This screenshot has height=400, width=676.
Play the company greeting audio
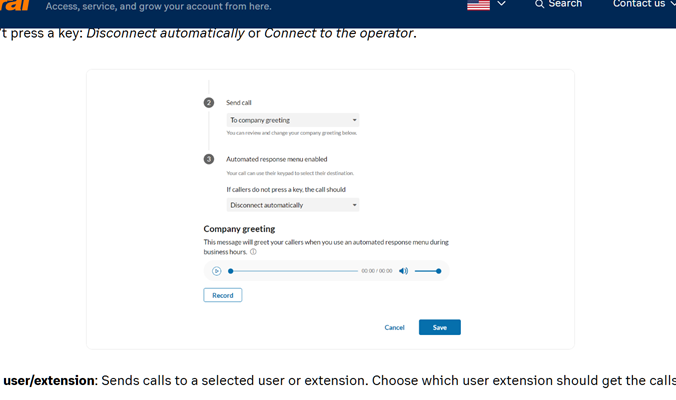tap(216, 271)
